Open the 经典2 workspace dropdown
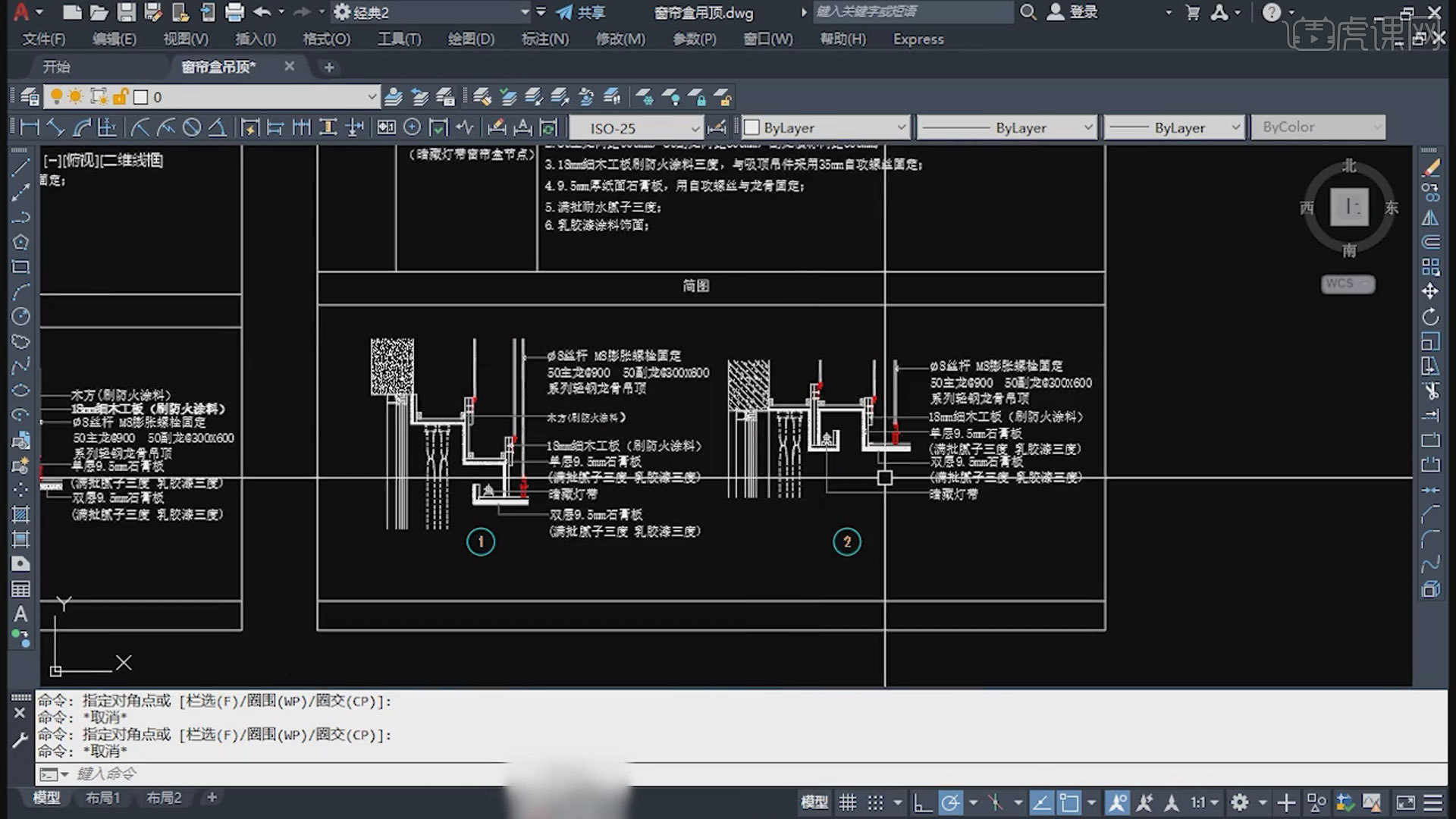Image resolution: width=1456 pixels, height=819 pixels. 432,12
